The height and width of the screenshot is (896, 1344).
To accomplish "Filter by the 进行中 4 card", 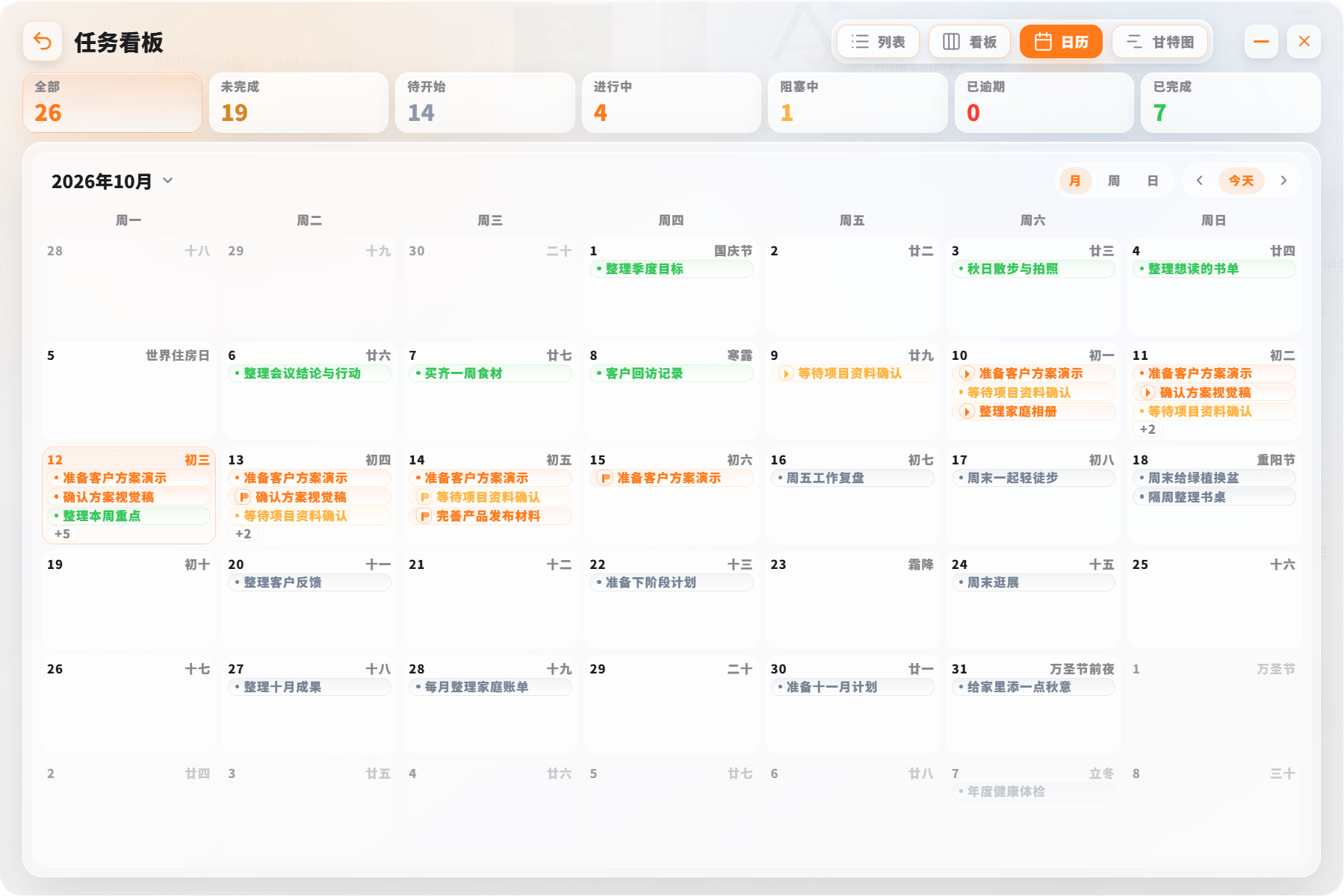I will click(x=672, y=102).
